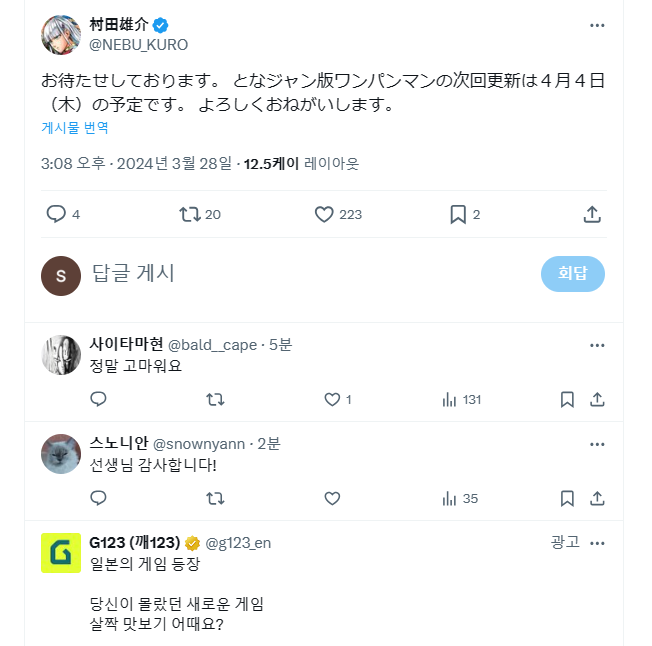652x646 pixels.
Task: Repost the reply from 사이타마현
Action: pos(215,399)
